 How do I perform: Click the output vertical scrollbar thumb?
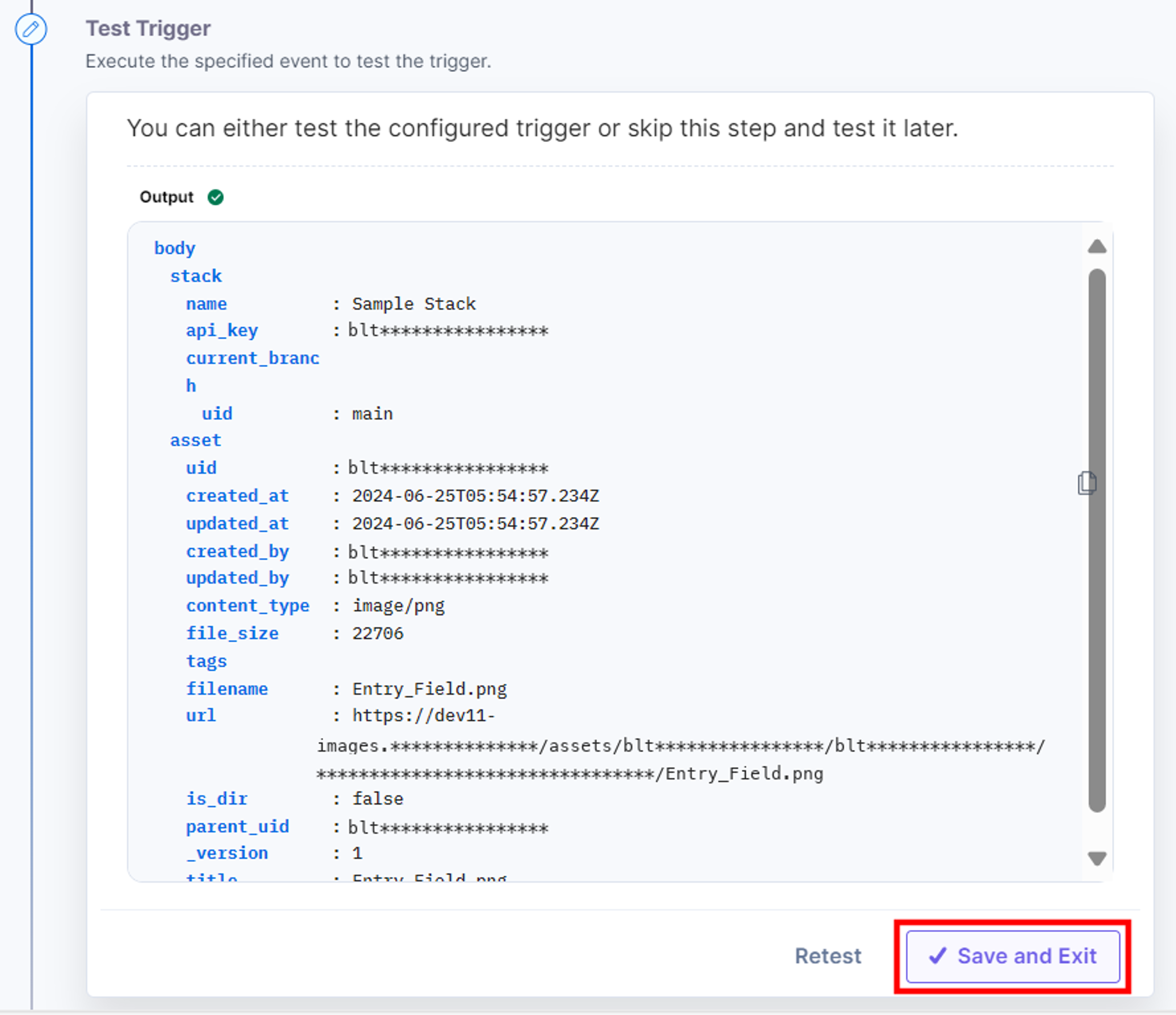click(1097, 540)
